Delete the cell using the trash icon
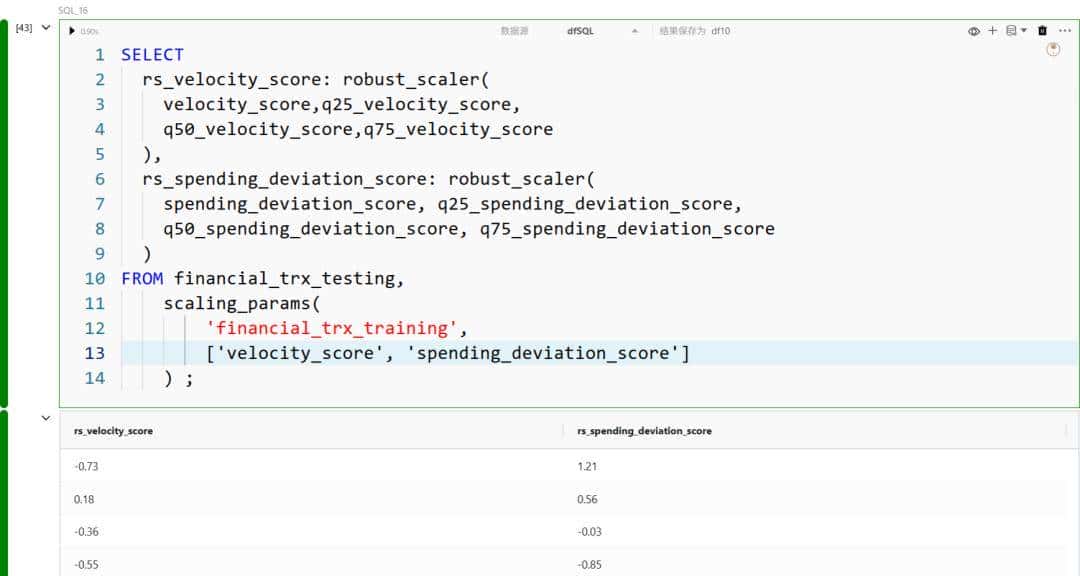Viewport: 1080px width, 576px height. (x=1042, y=31)
